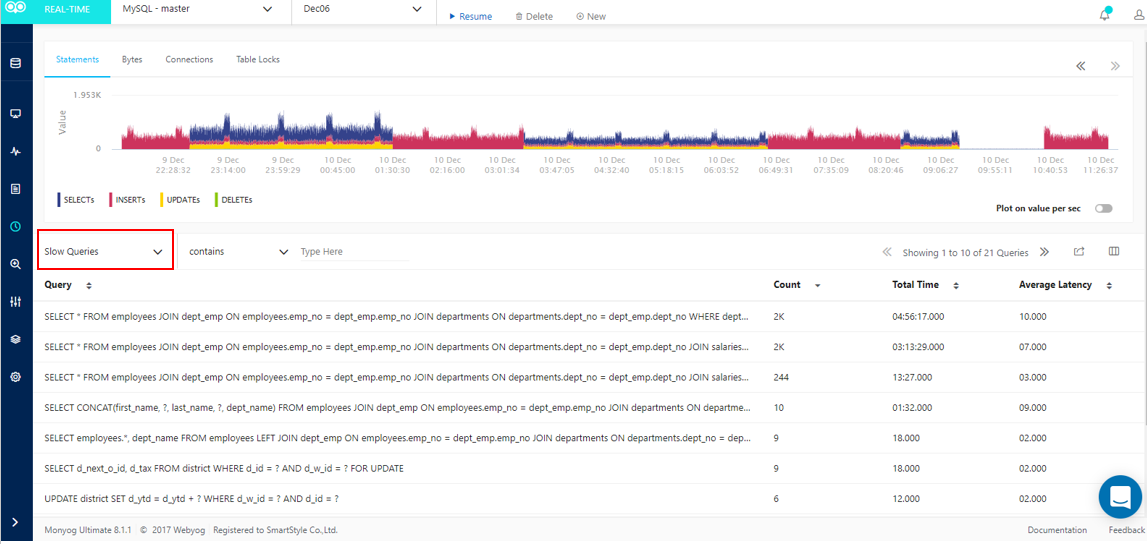Select the SELECT d_next_o_id FOR UPDATE query
Image resolution: width=1147 pixels, height=544 pixels.
[x=224, y=468]
